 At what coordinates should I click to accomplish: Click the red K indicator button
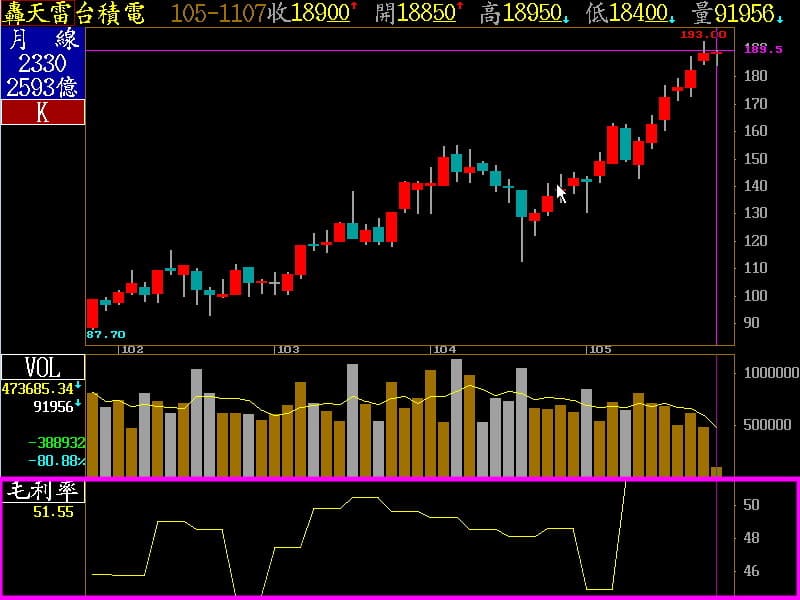[42, 112]
